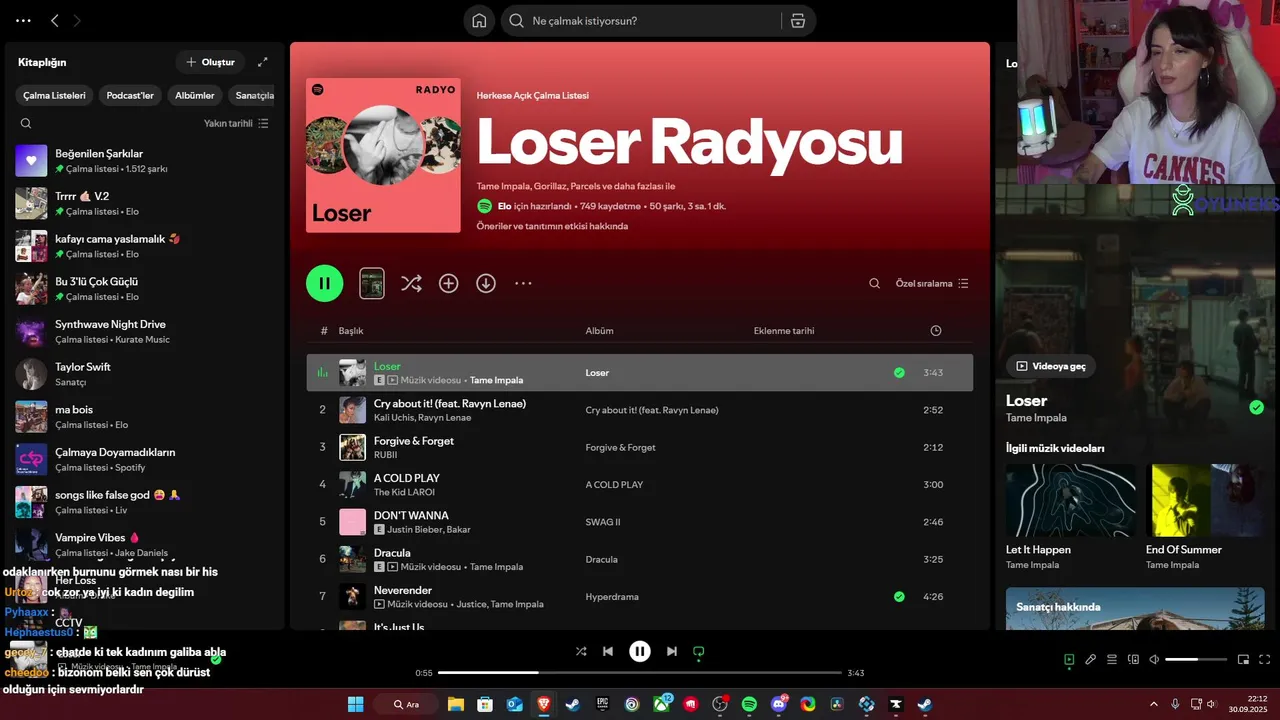Skip to the next track
The height and width of the screenshot is (720, 1280).
(x=672, y=651)
